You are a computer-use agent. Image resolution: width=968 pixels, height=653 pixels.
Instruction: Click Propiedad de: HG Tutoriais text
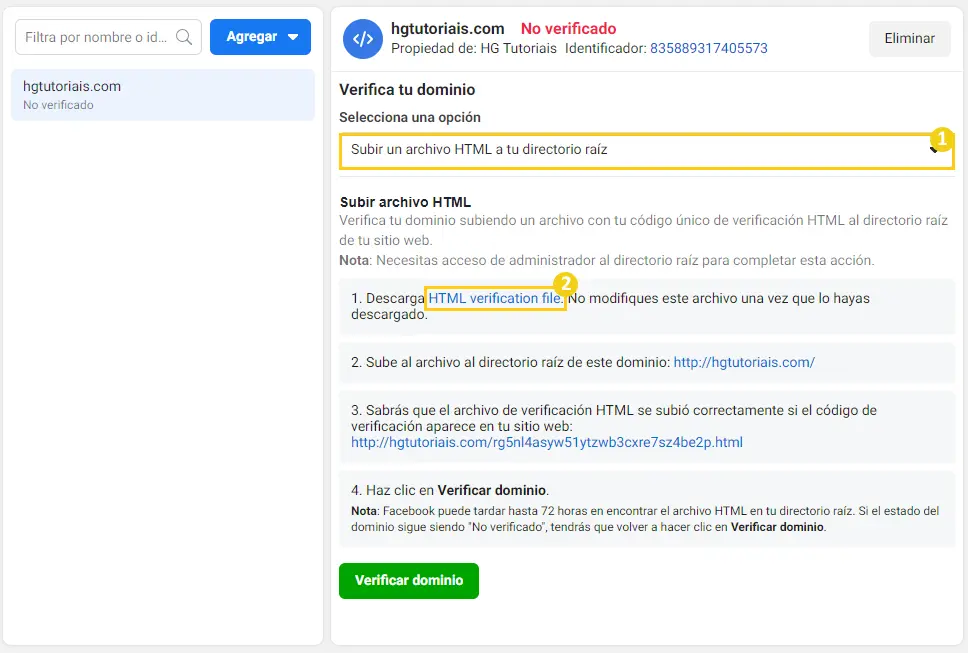coord(474,48)
